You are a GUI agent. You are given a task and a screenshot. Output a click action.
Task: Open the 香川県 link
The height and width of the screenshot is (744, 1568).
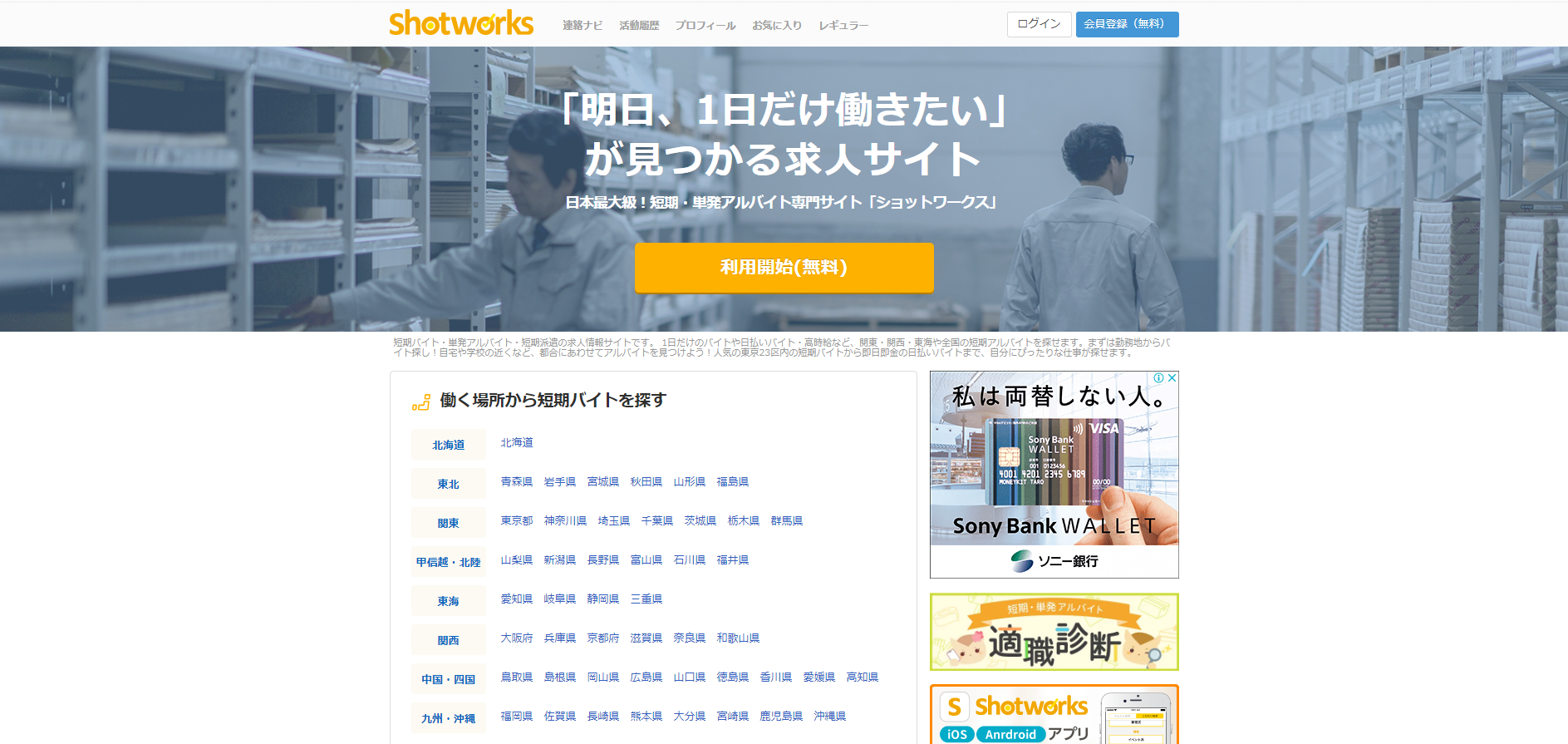point(776,677)
